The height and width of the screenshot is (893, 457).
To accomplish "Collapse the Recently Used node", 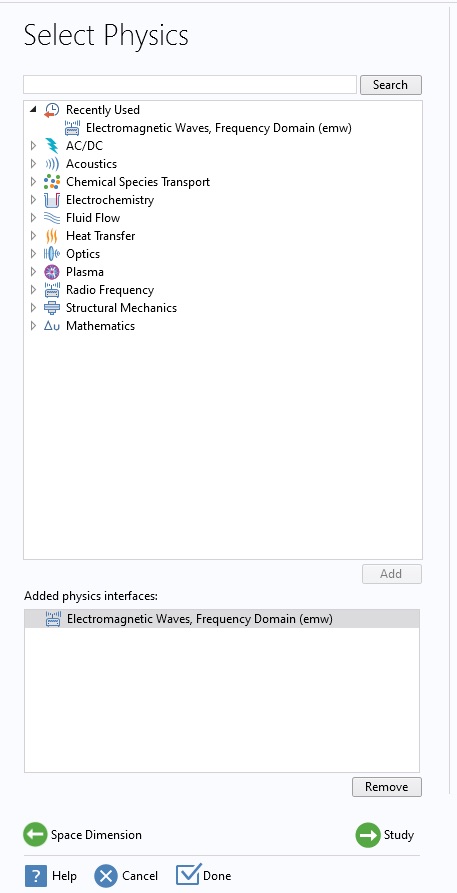I will coord(33,109).
